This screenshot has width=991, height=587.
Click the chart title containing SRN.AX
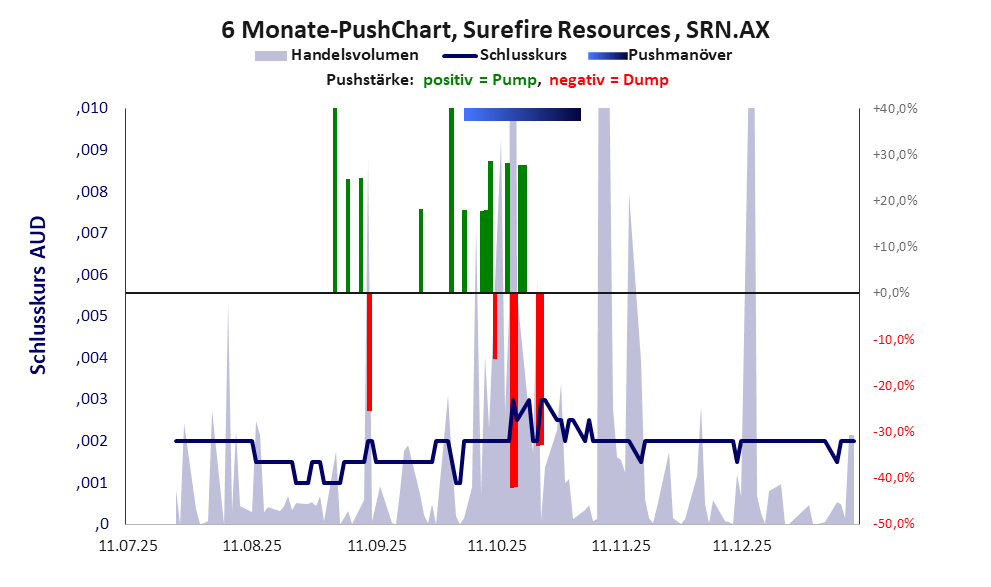pos(495,30)
